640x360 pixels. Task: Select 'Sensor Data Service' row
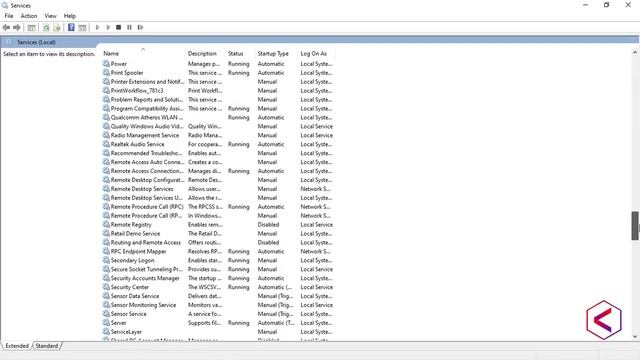[x=218, y=296]
